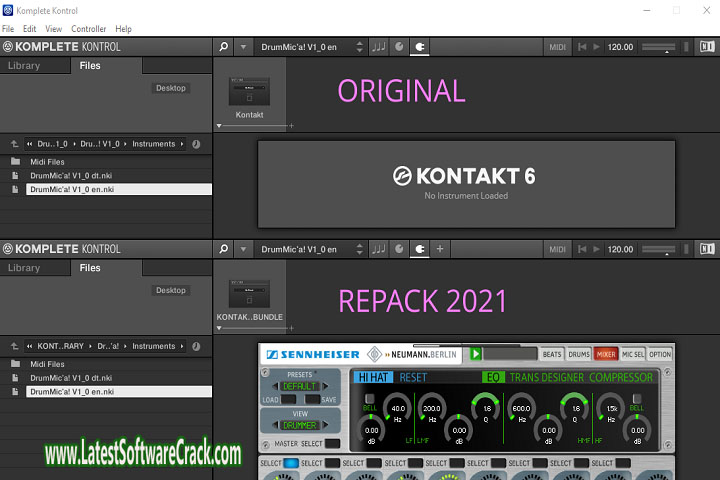Toggle the notes-icon Perform panel in the ORIGINAL instance
Viewport: 720px width, 480px height.
[x=379, y=47]
